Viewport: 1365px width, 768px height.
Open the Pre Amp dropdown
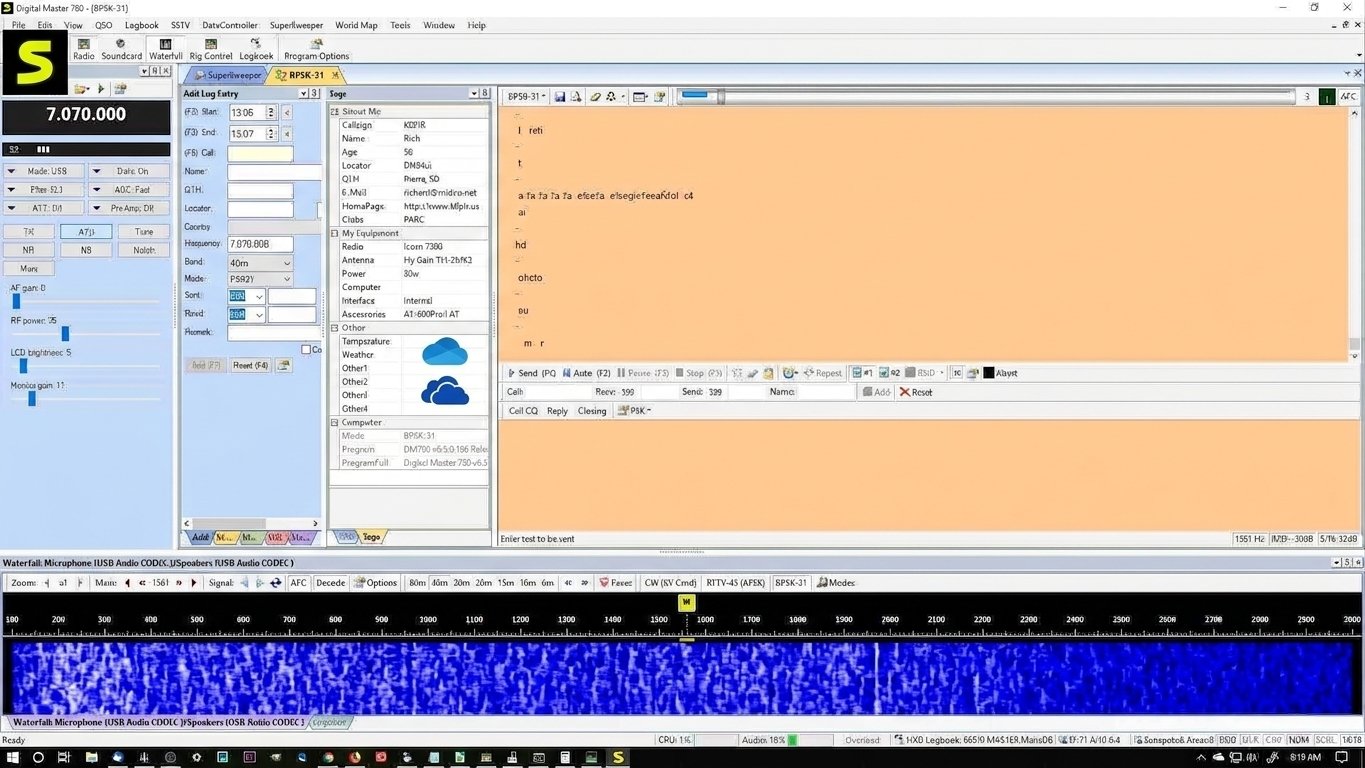[x=129, y=208]
